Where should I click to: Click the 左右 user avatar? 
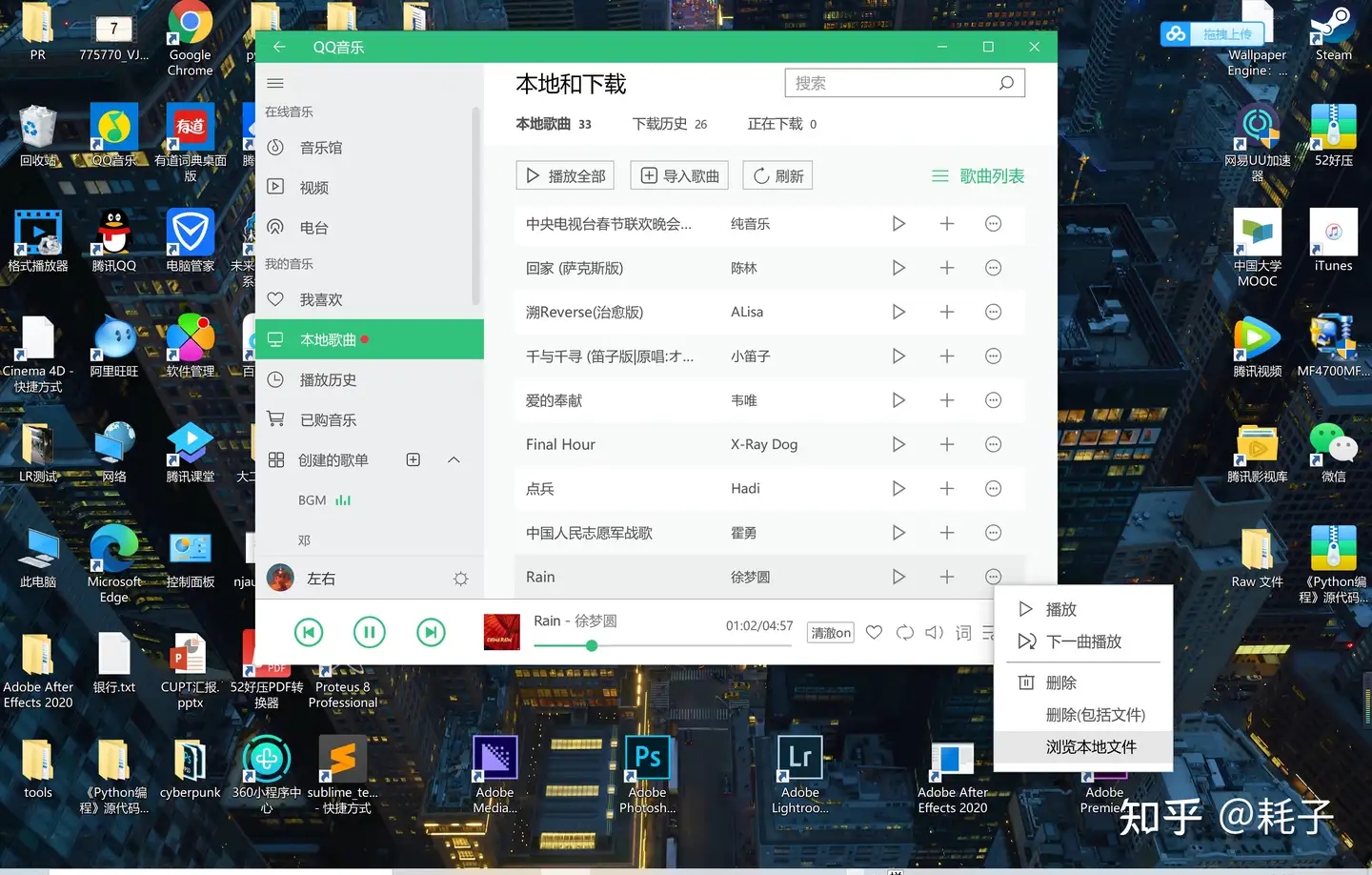pyautogui.click(x=280, y=578)
